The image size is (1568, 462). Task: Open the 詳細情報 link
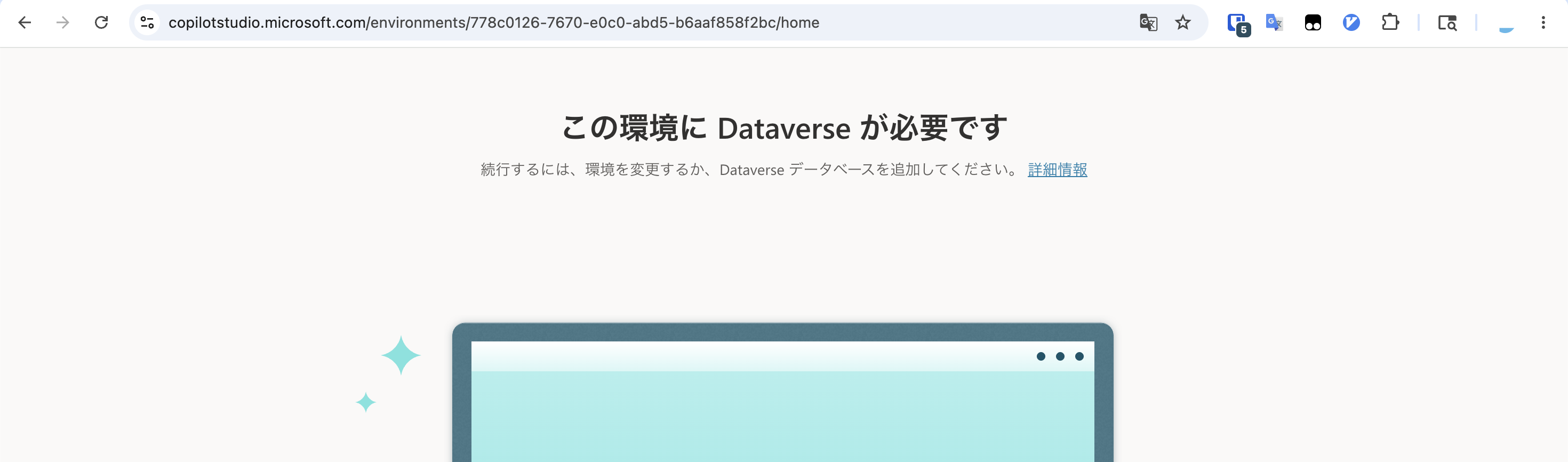[1057, 169]
